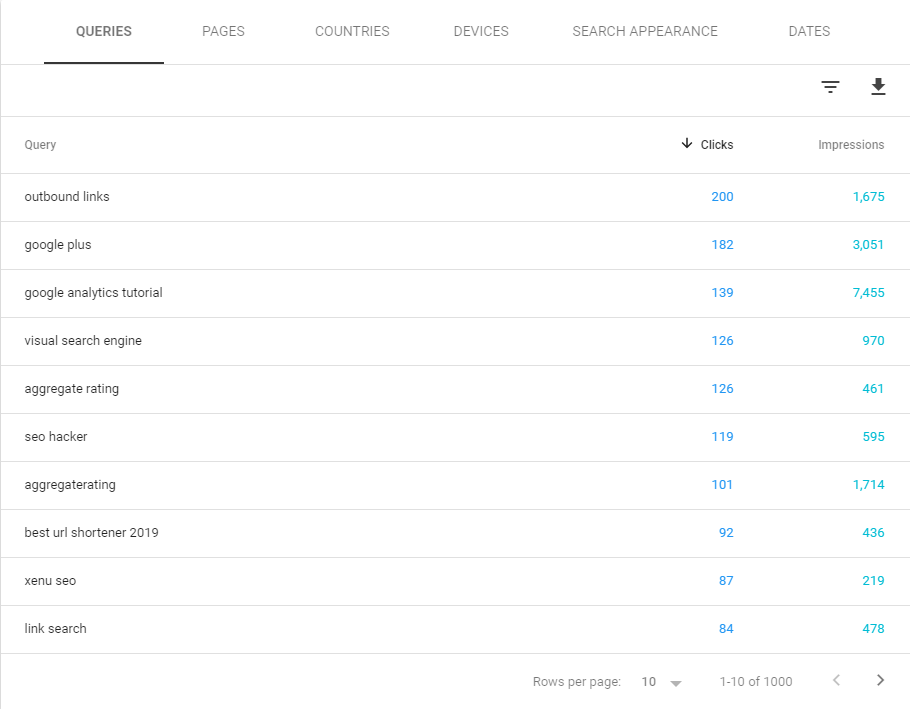Switch to the Countries tab

point(352,31)
